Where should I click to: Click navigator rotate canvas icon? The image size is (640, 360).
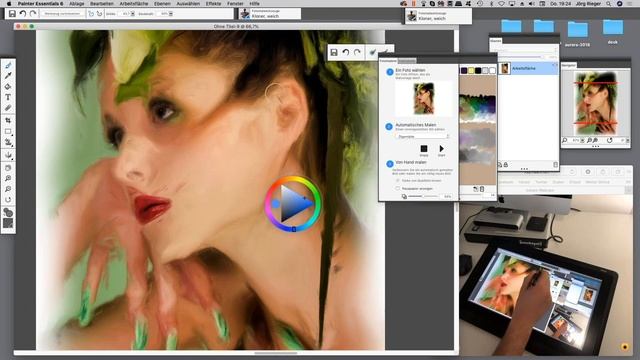coord(609,140)
